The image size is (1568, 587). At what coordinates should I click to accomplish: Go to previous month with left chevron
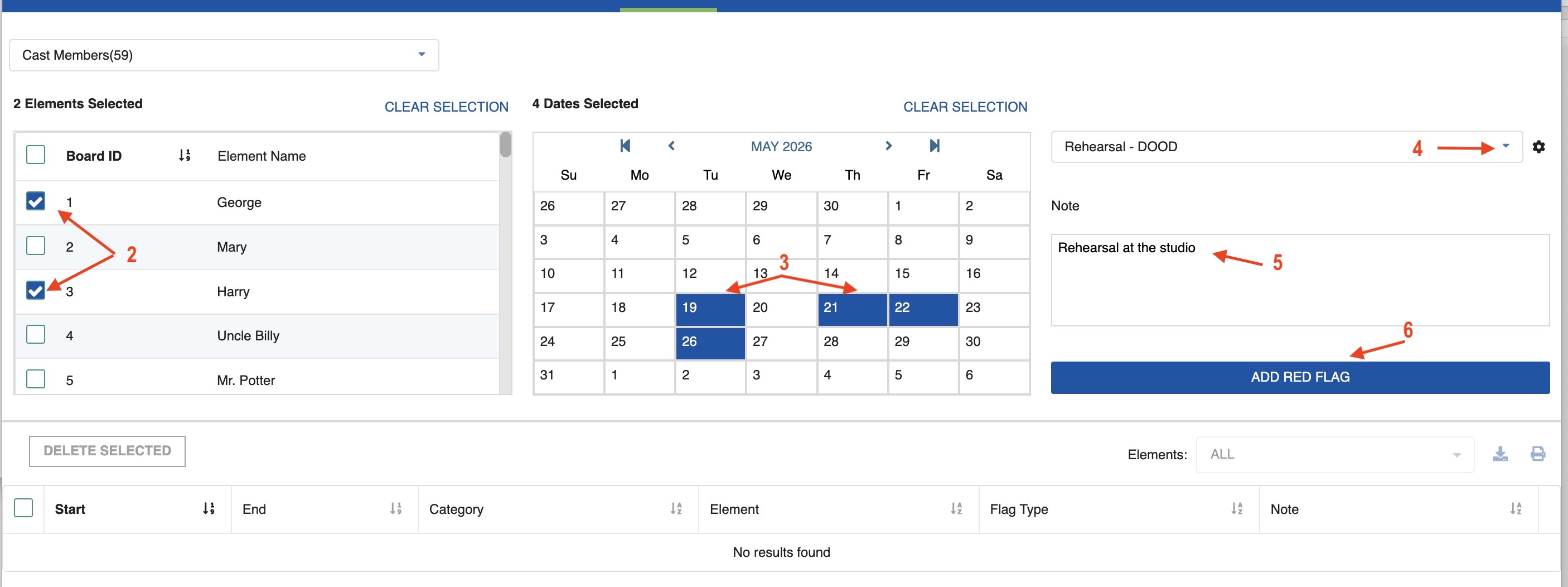pos(671,146)
